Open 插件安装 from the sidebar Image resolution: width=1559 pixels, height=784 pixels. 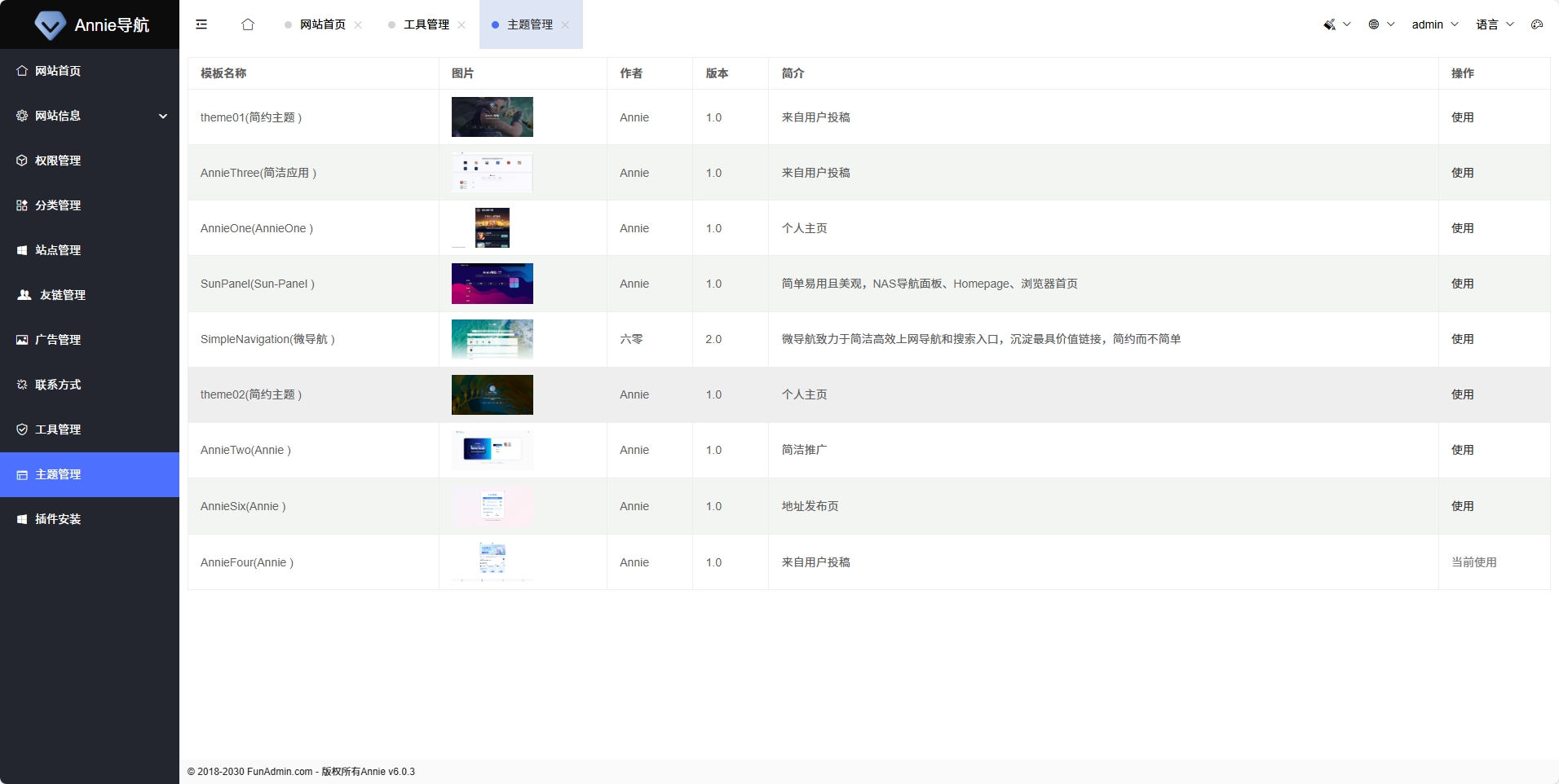pyautogui.click(x=57, y=519)
